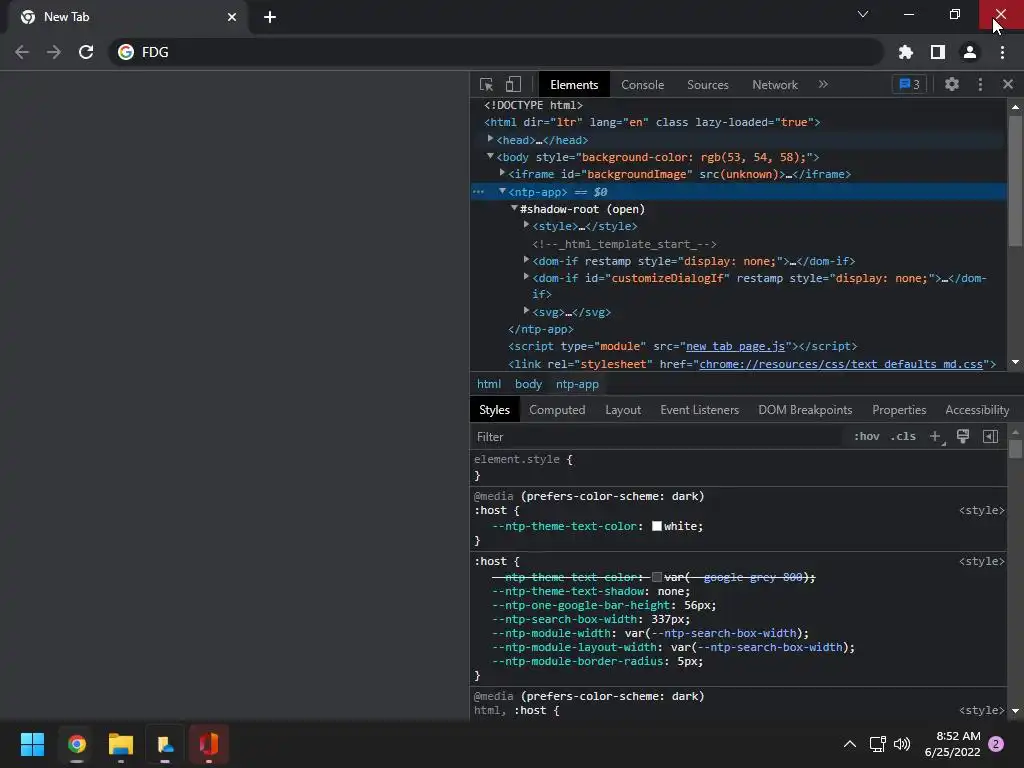Collapse the body element node

pos(490,156)
